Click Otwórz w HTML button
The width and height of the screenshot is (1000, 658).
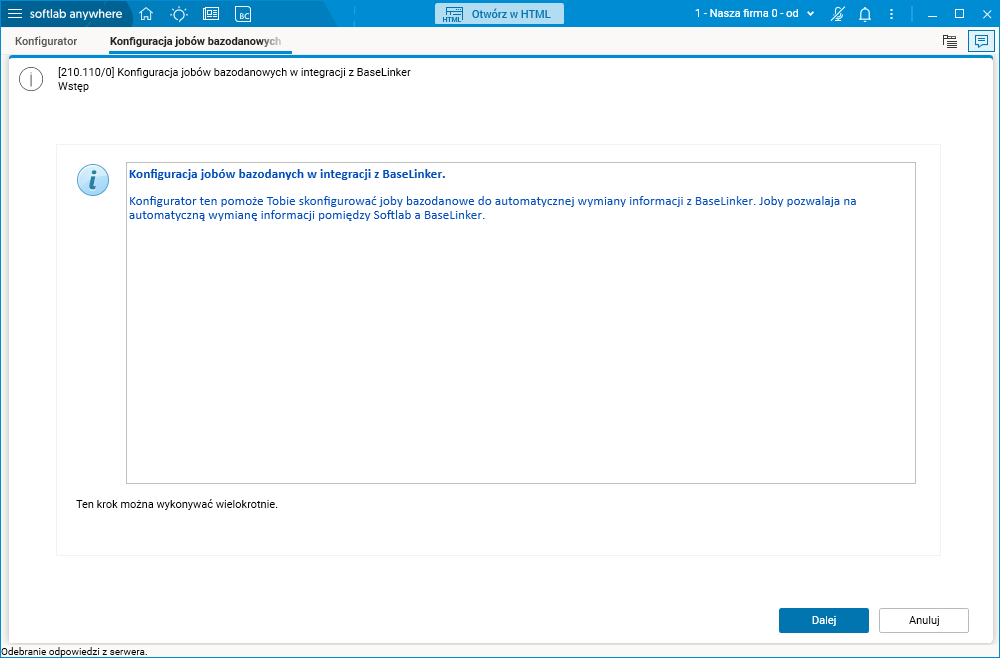[x=499, y=14]
